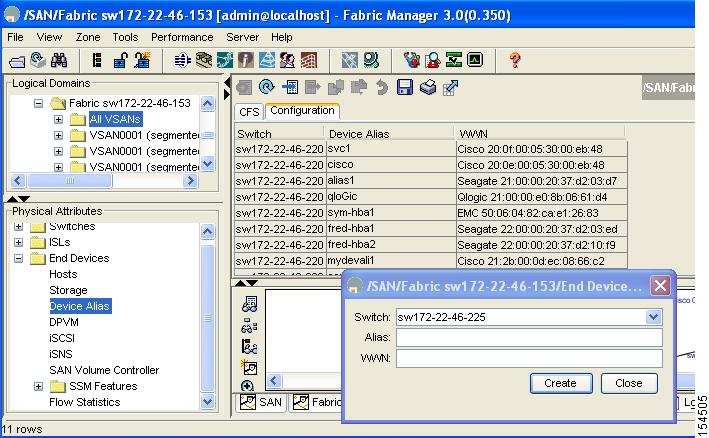This screenshot has width=709, height=438.
Task: Switch to the CFS tab
Action: point(249,112)
